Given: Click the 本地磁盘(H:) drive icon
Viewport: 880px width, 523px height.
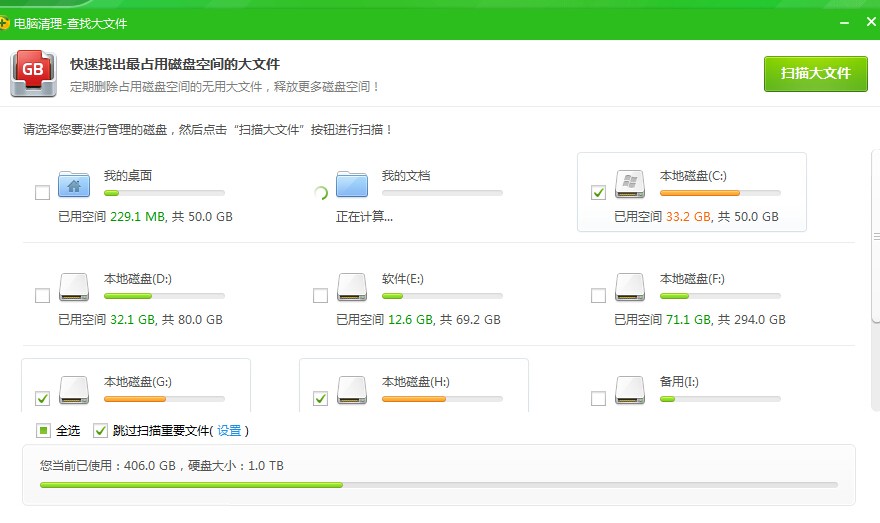Looking at the screenshot, I should (x=352, y=389).
